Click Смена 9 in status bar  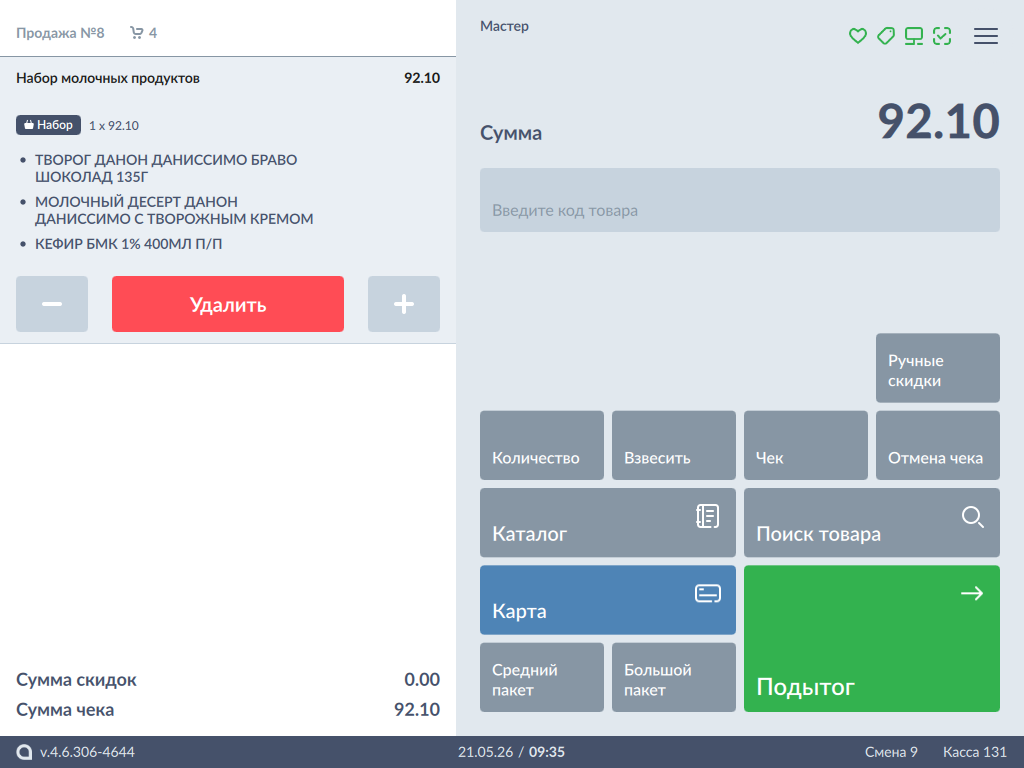click(891, 752)
